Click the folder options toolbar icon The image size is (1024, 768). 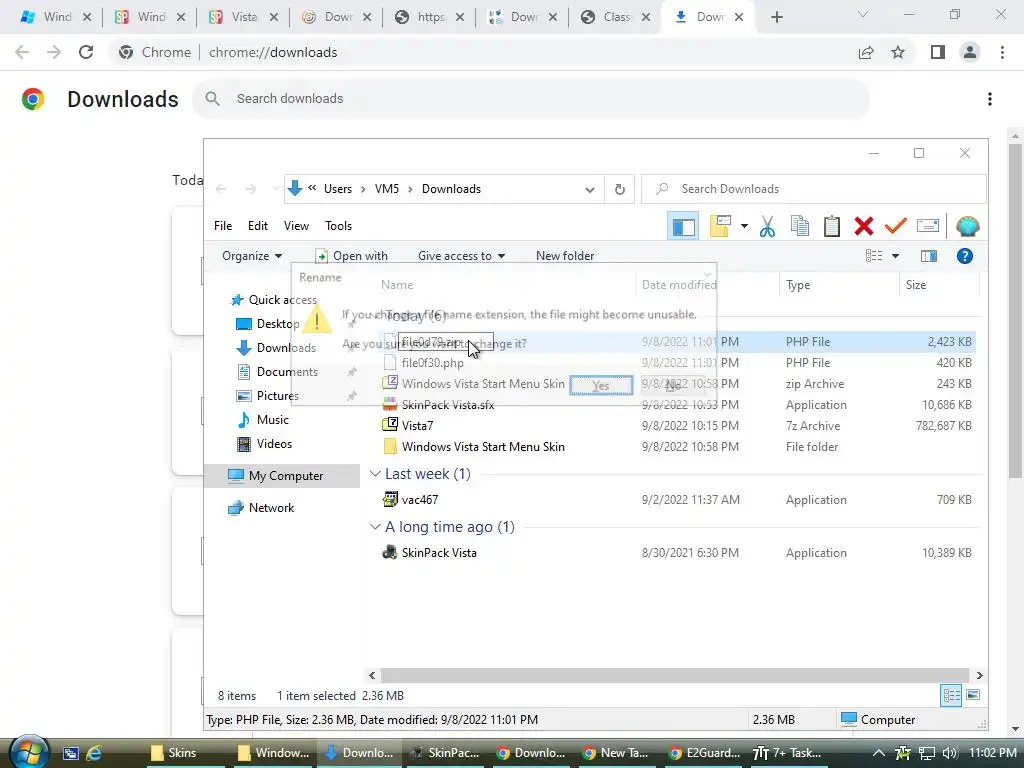[x=720, y=226]
